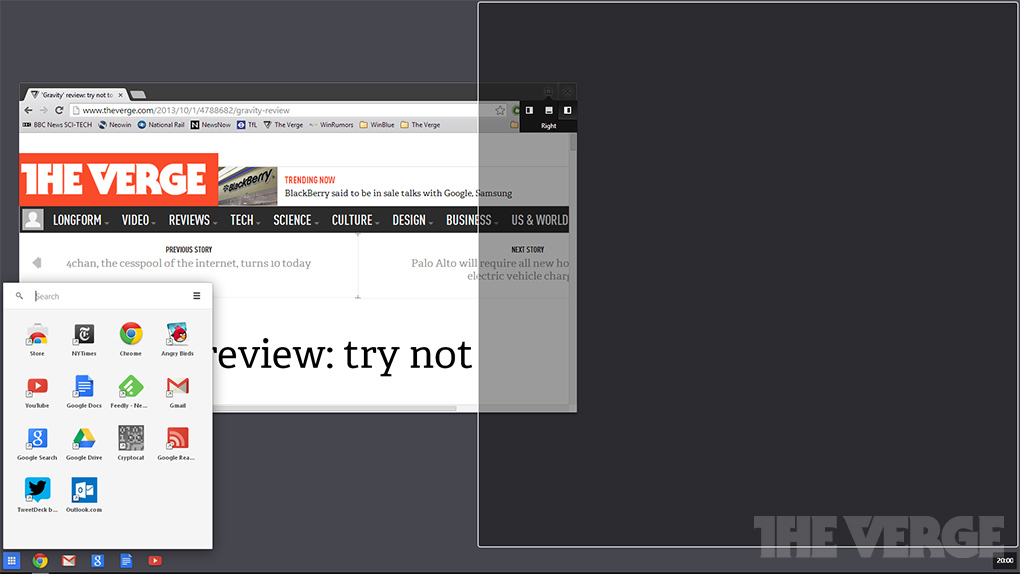The image size is (1020, 574).
Task: Open the US & WORLD section
Action: 539,220
